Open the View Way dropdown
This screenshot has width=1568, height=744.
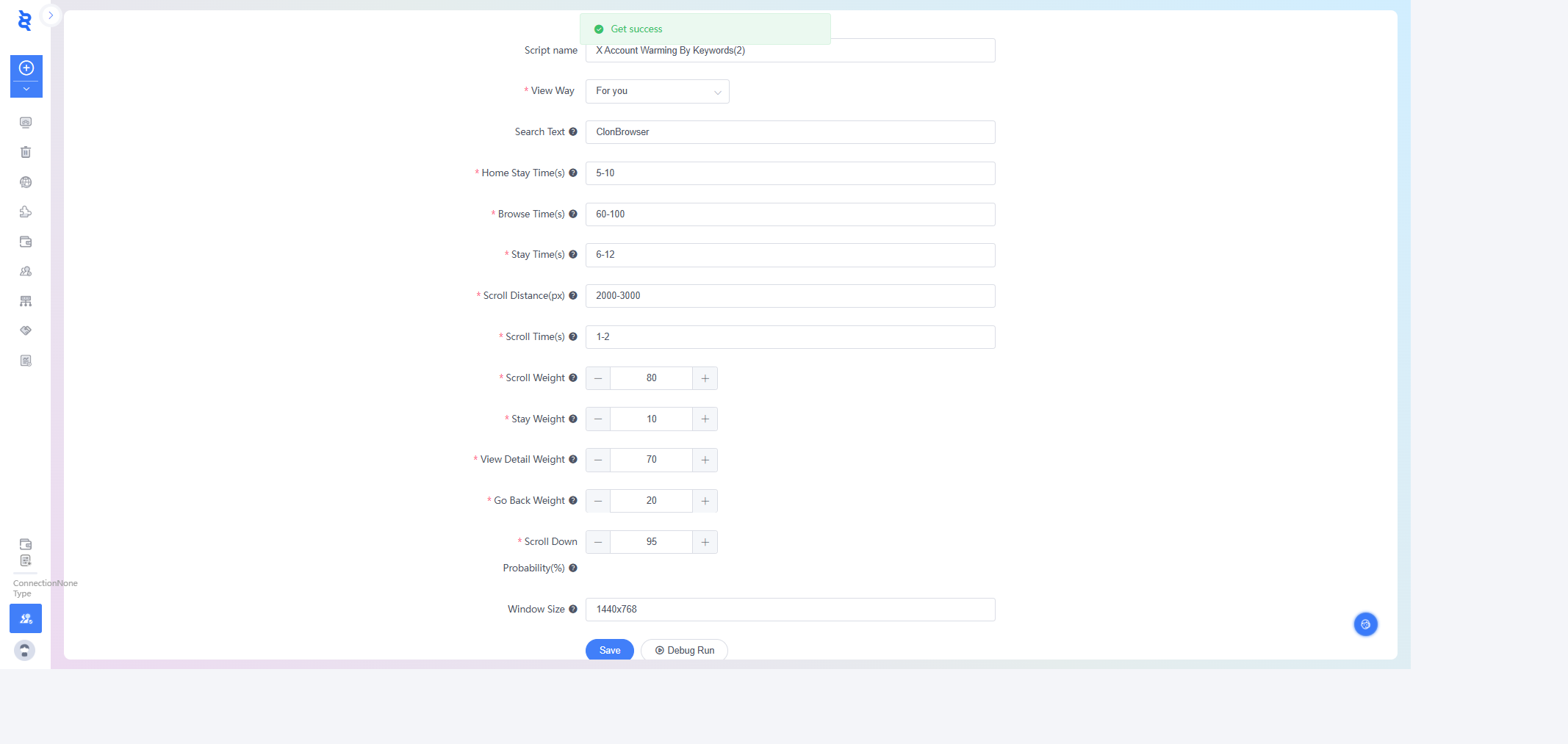click(657, 91)
